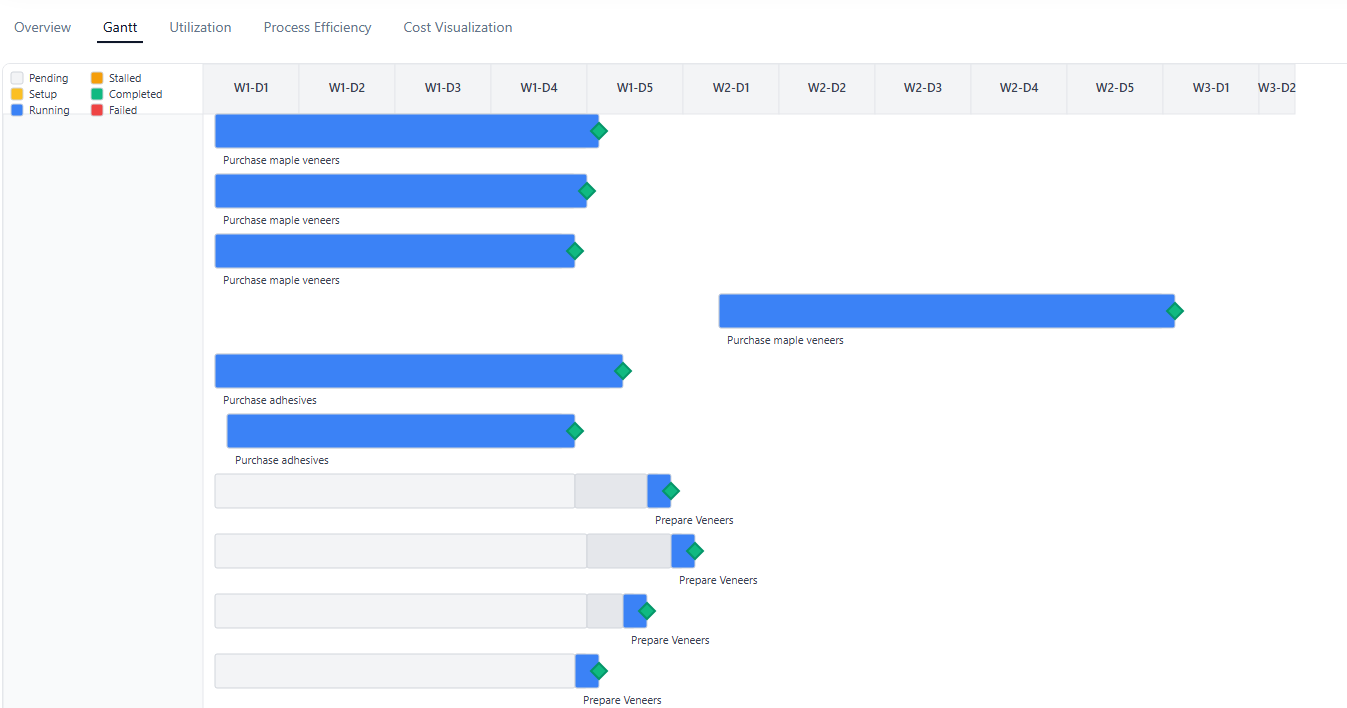Click the green milestone diamond on the topmost bar
The height and width of the screenshot is (708, 1347).
pyautogui.click(x=599, y=131)
